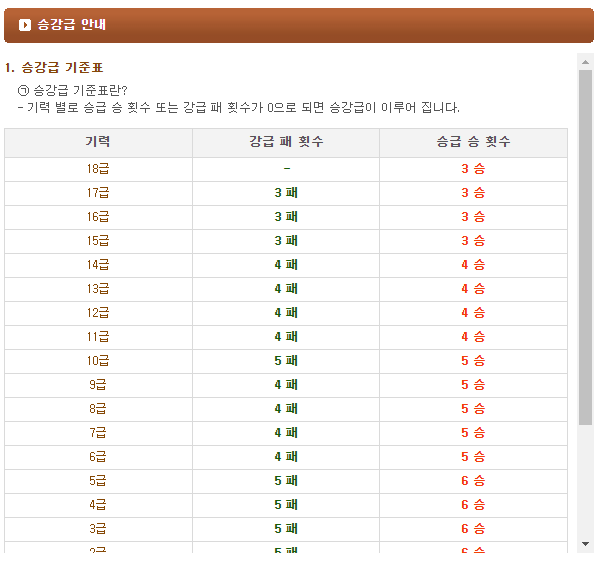Click the 강급 패 횟수 column header
Image resolution: width=596 pixels, height=561 pixels.
point(286,143)
